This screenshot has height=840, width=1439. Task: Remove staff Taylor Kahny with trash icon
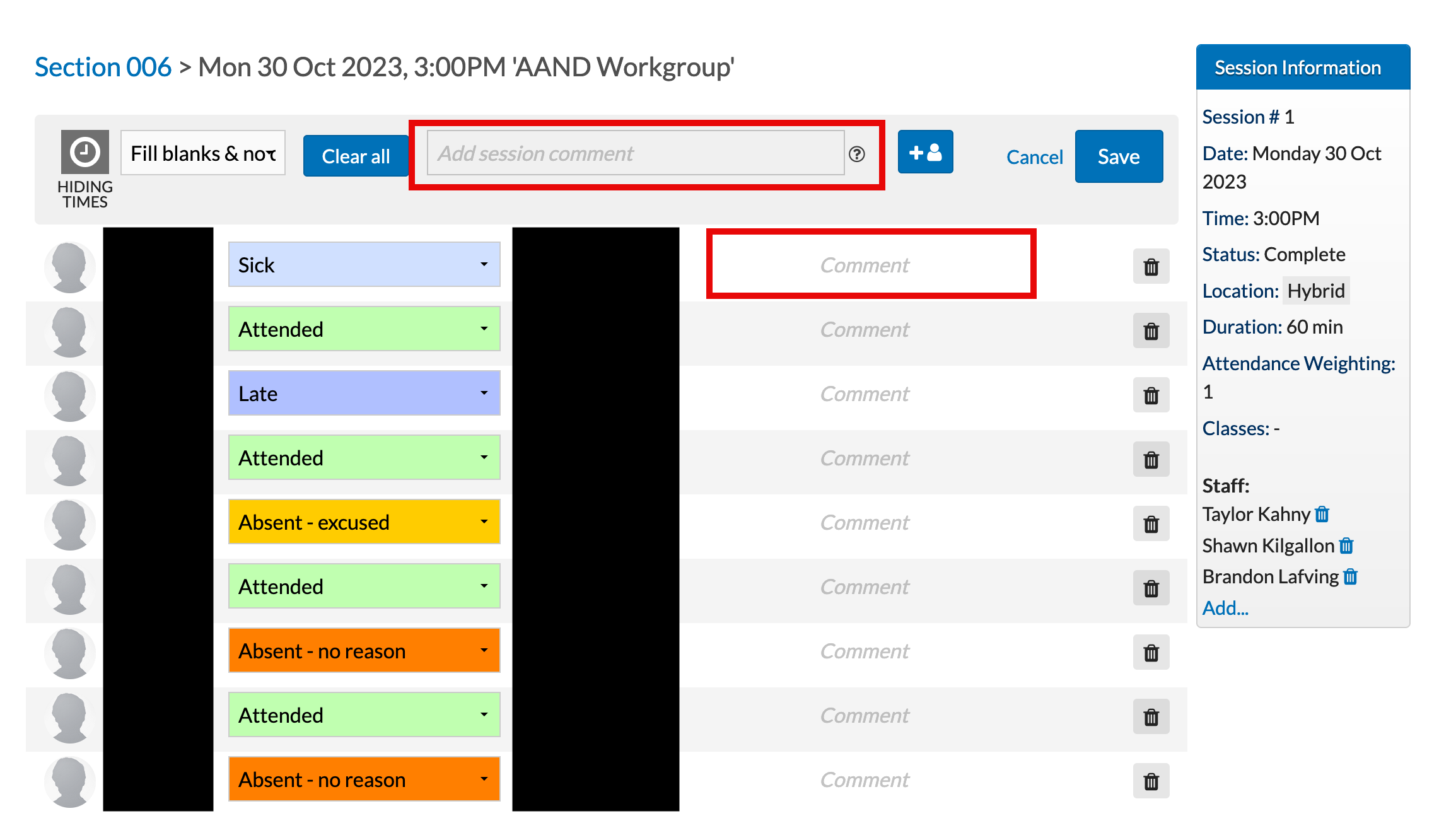[1322, 515]
